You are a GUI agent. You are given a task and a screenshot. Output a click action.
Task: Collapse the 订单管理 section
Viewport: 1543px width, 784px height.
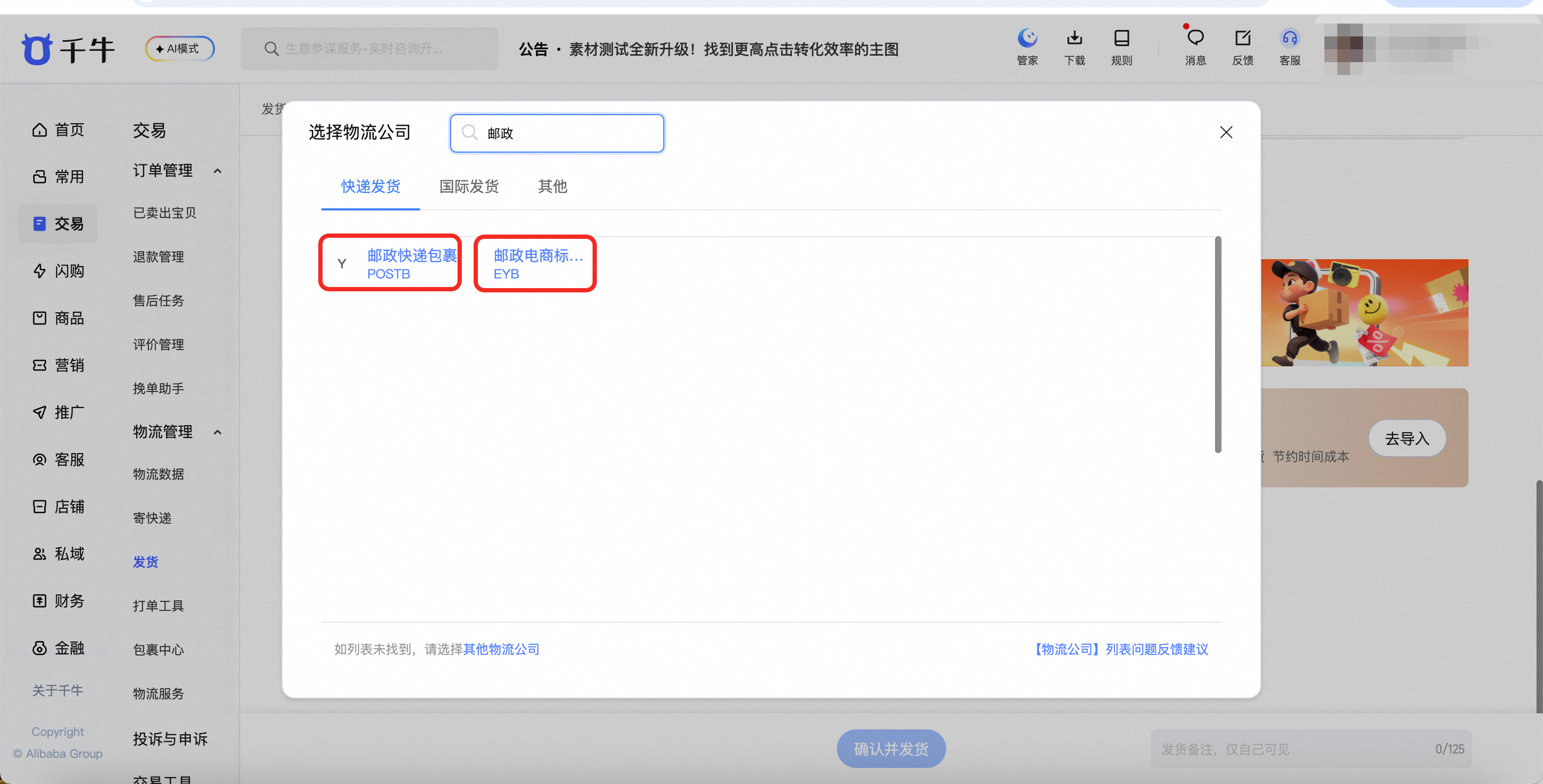[x=218, y=171]
